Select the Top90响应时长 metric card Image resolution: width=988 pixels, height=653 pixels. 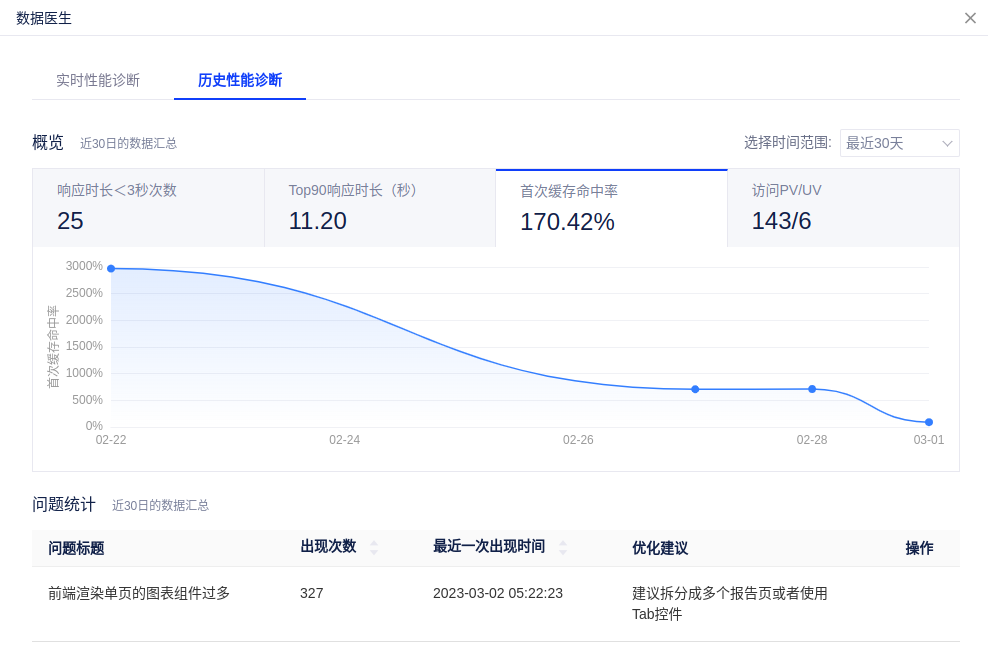(x=380, y=207)
